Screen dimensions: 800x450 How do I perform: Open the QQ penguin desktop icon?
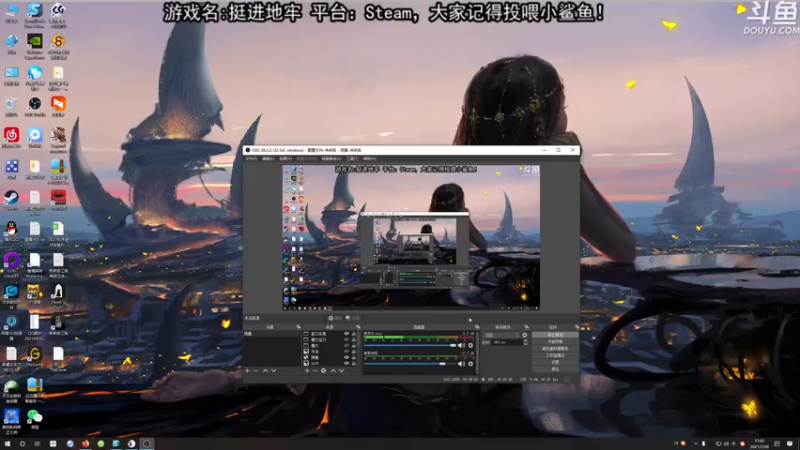pyautogui.click(x=11, y=231)
